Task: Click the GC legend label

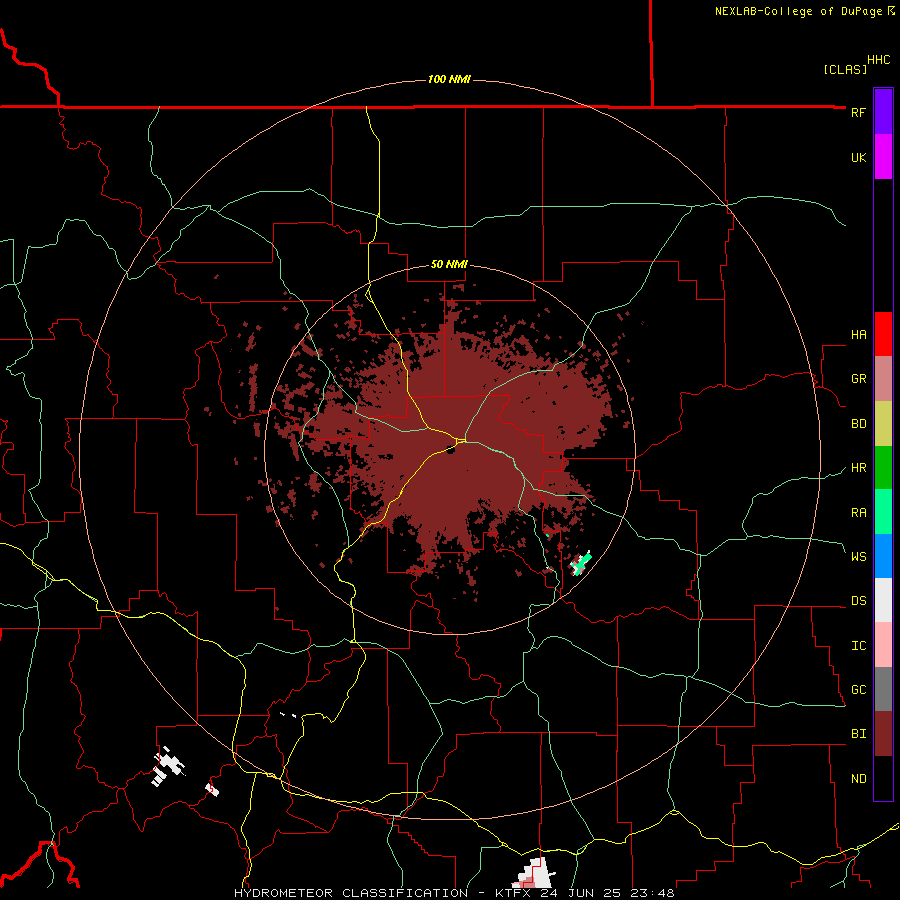Action: pos(858,690)
